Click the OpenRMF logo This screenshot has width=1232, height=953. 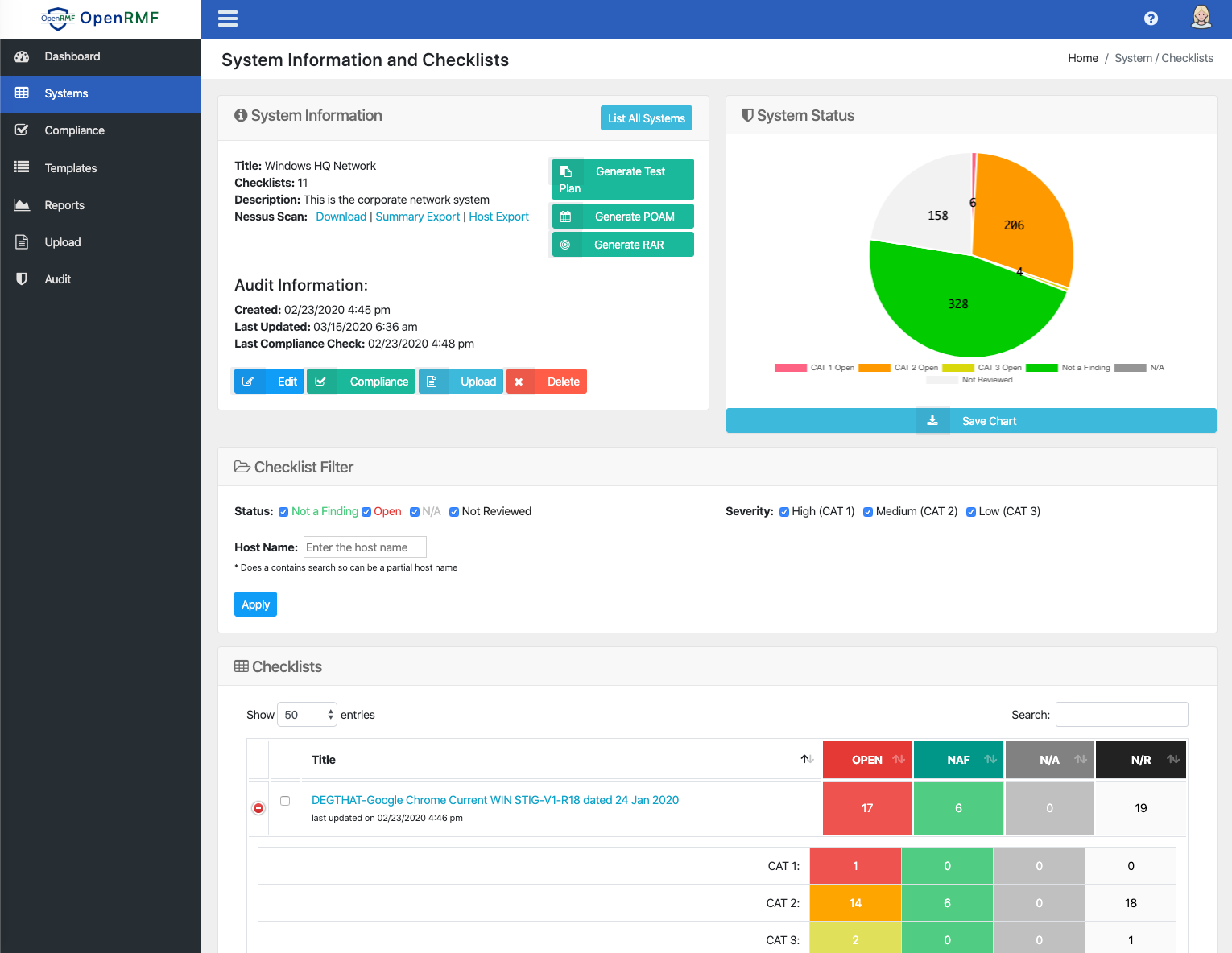[100, 19]
